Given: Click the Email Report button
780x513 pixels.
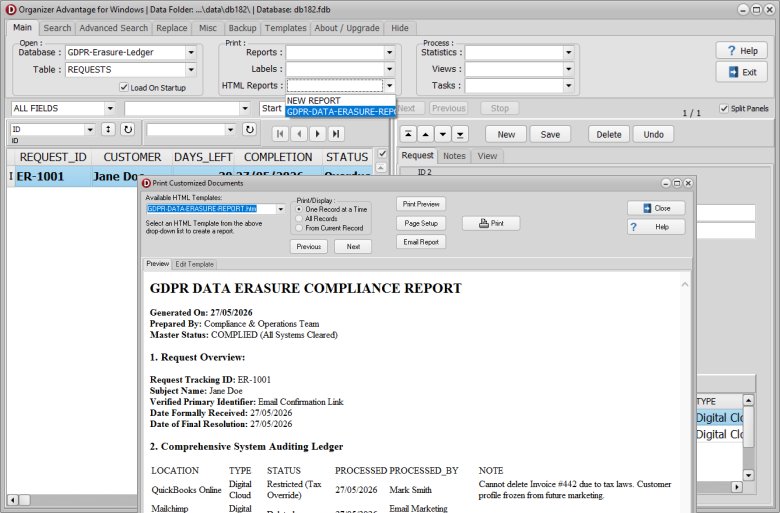Looking at the screenshot, I should point(421,242).
